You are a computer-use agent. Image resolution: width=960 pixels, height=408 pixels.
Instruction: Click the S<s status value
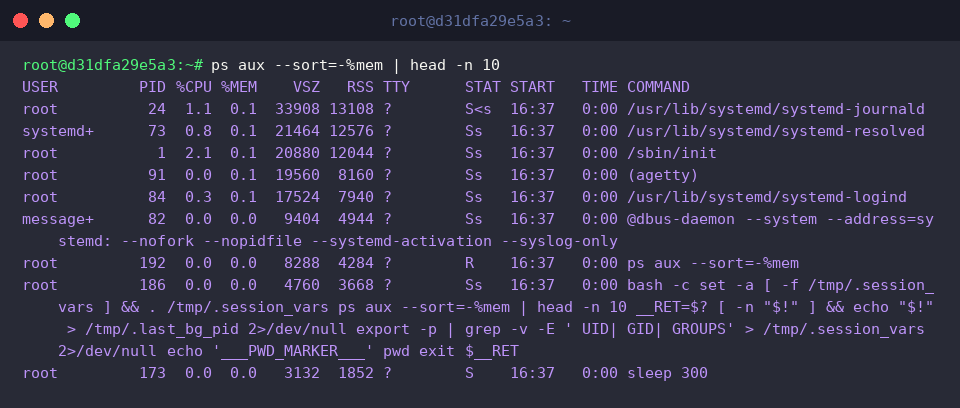[478, 109]
